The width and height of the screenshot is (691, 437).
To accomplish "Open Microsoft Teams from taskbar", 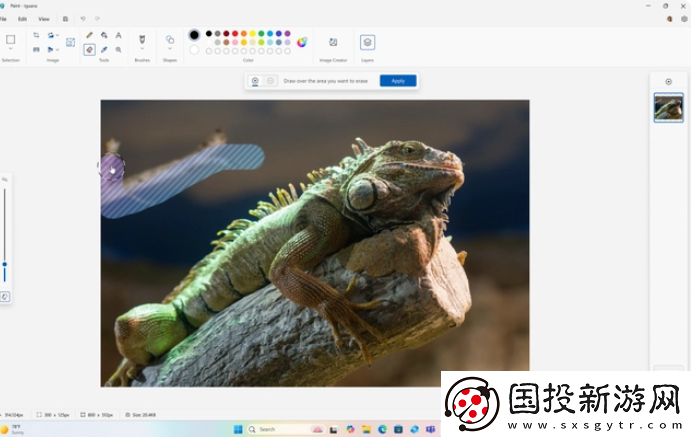I will click(431, 429).
